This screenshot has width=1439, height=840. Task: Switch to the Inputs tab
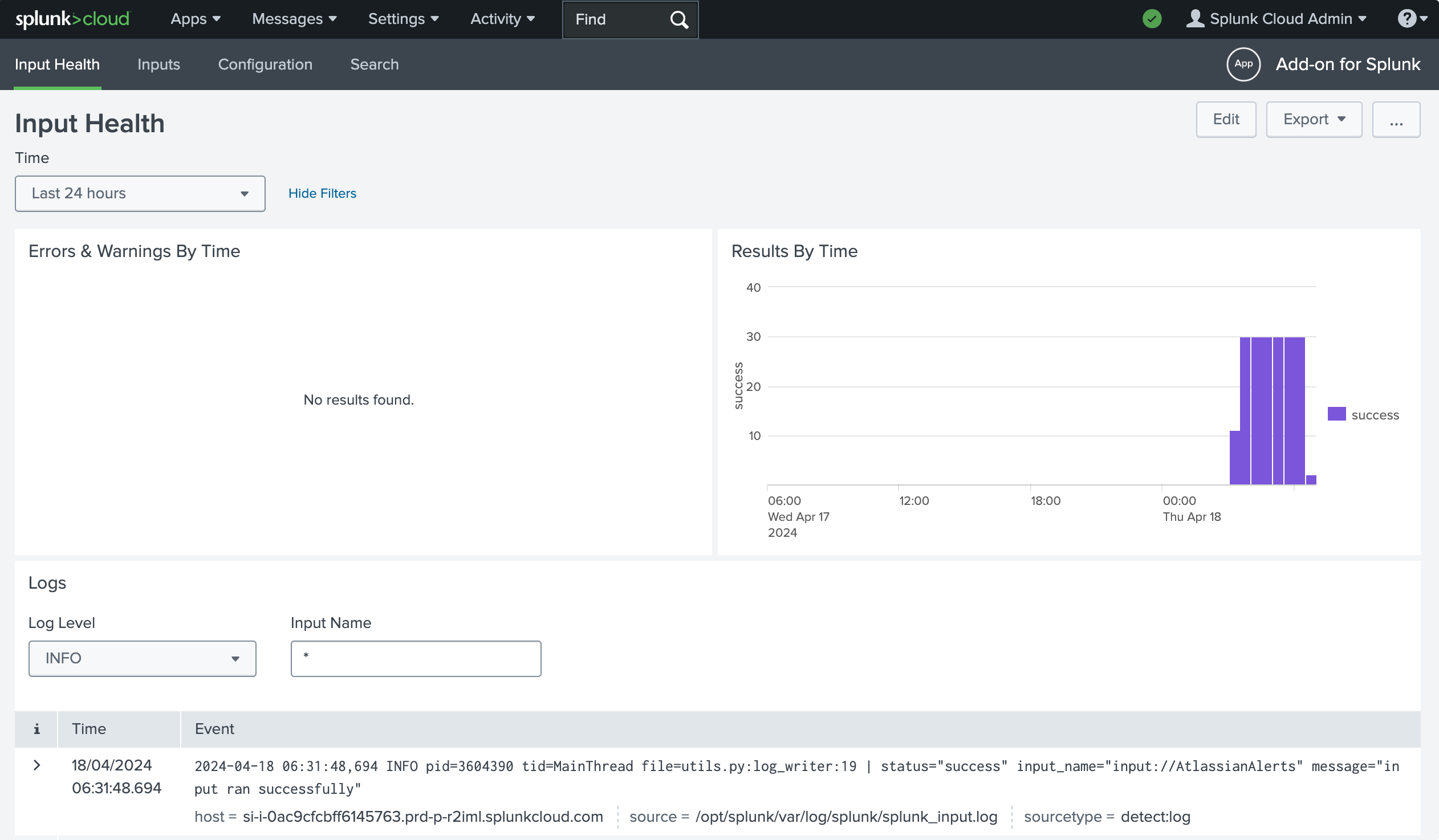(x=158, y=64)
